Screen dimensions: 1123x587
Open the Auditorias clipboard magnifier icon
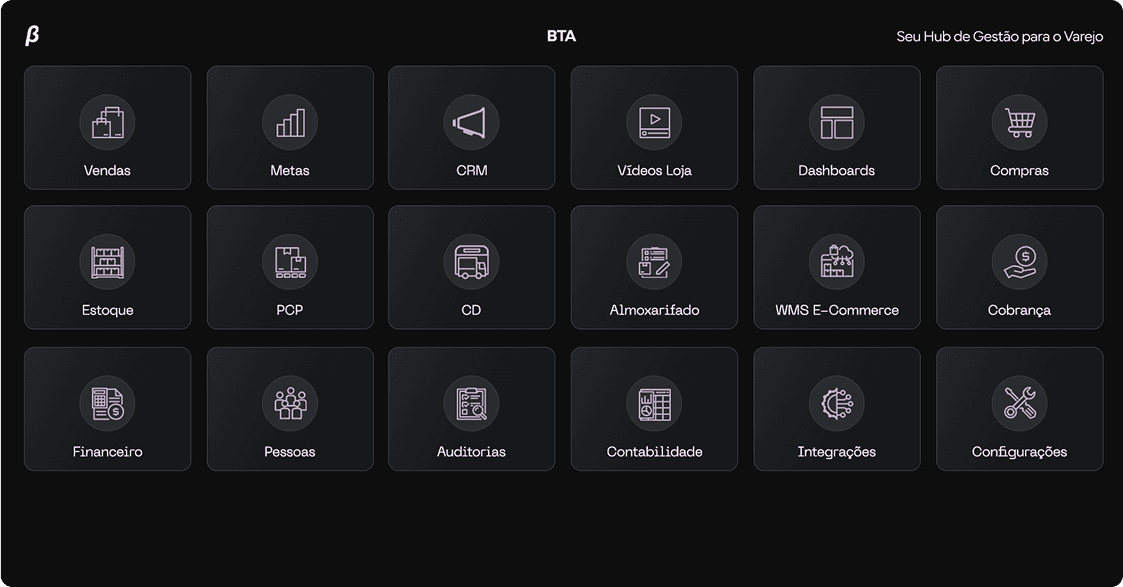click(471, 404)
